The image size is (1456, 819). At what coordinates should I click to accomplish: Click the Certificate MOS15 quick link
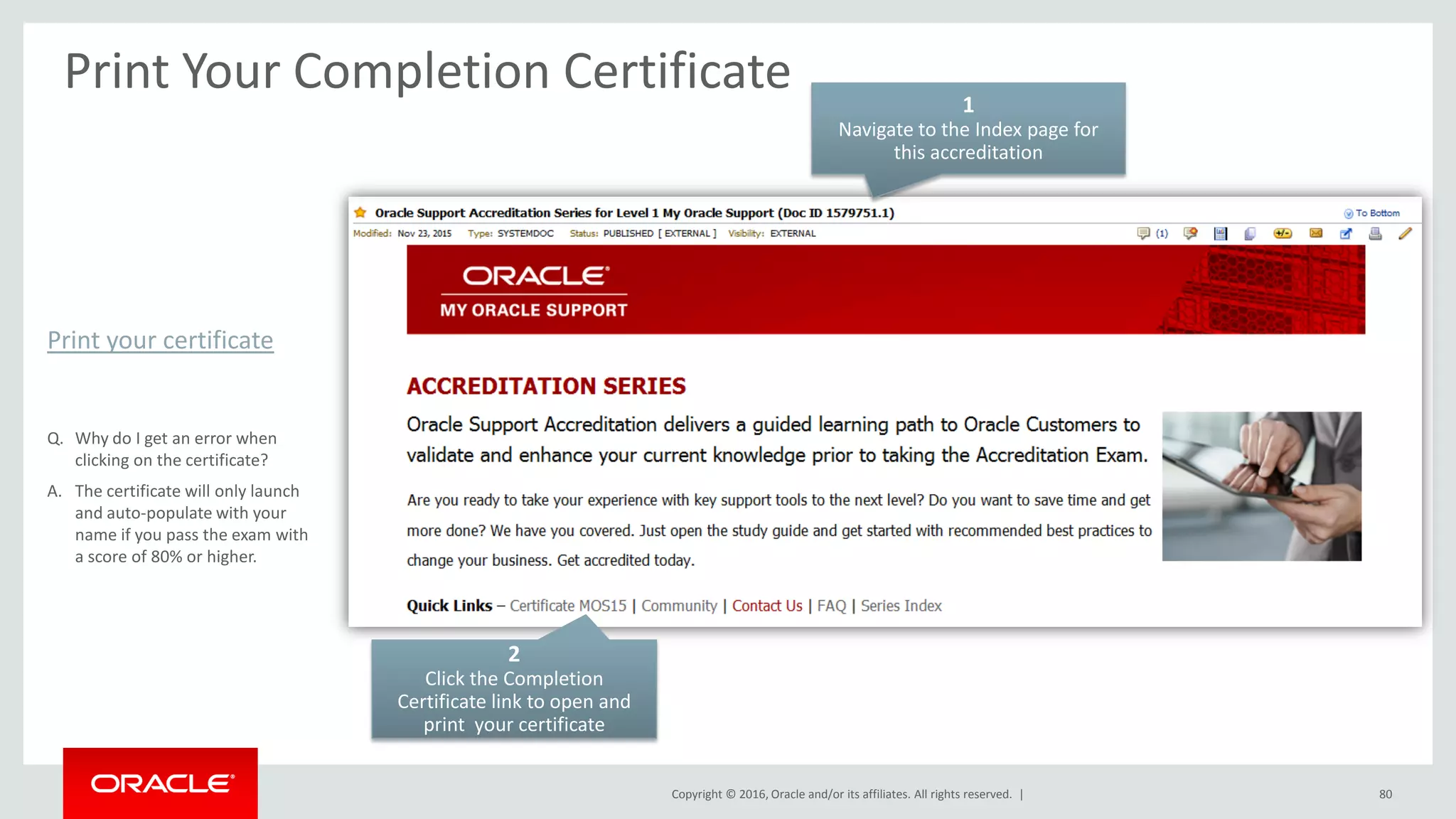coord(568,606)
